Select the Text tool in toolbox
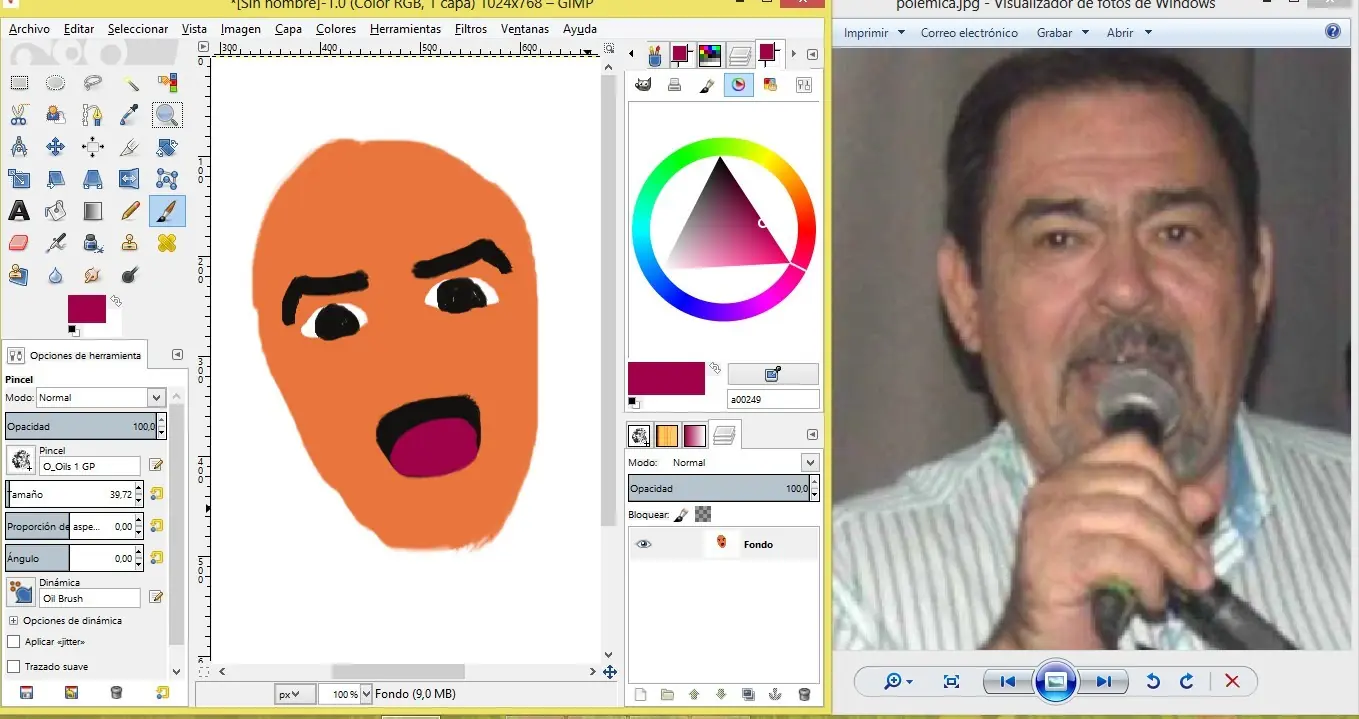 (x=19, y=211)
